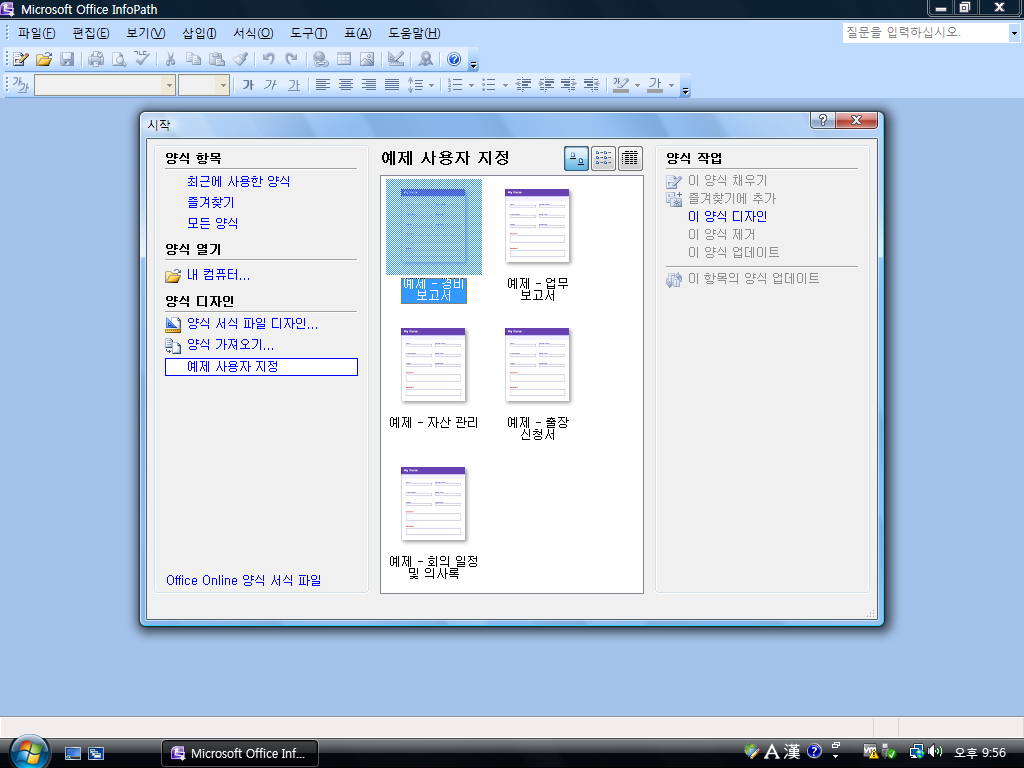Open the font size combo box
Viewport: 1024px width, 768px height.
[204, 85]
